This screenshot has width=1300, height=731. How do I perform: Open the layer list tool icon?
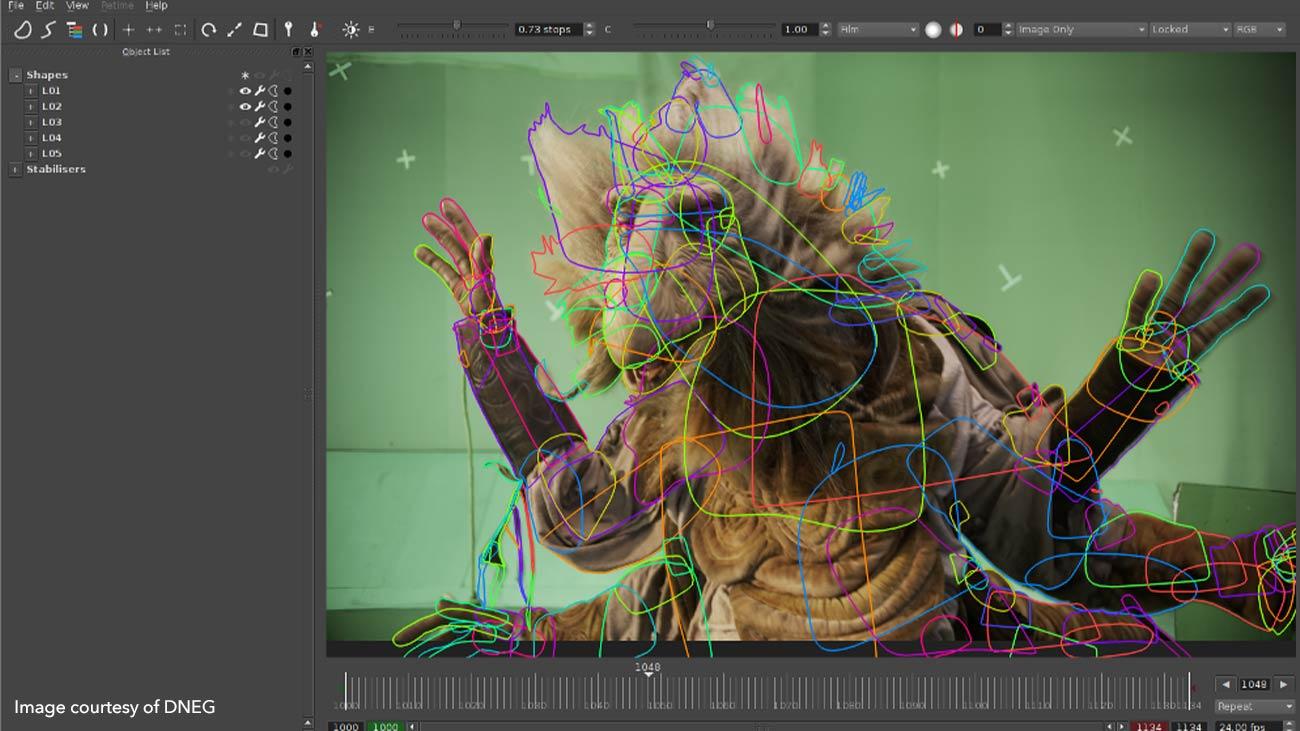point(73,29)
